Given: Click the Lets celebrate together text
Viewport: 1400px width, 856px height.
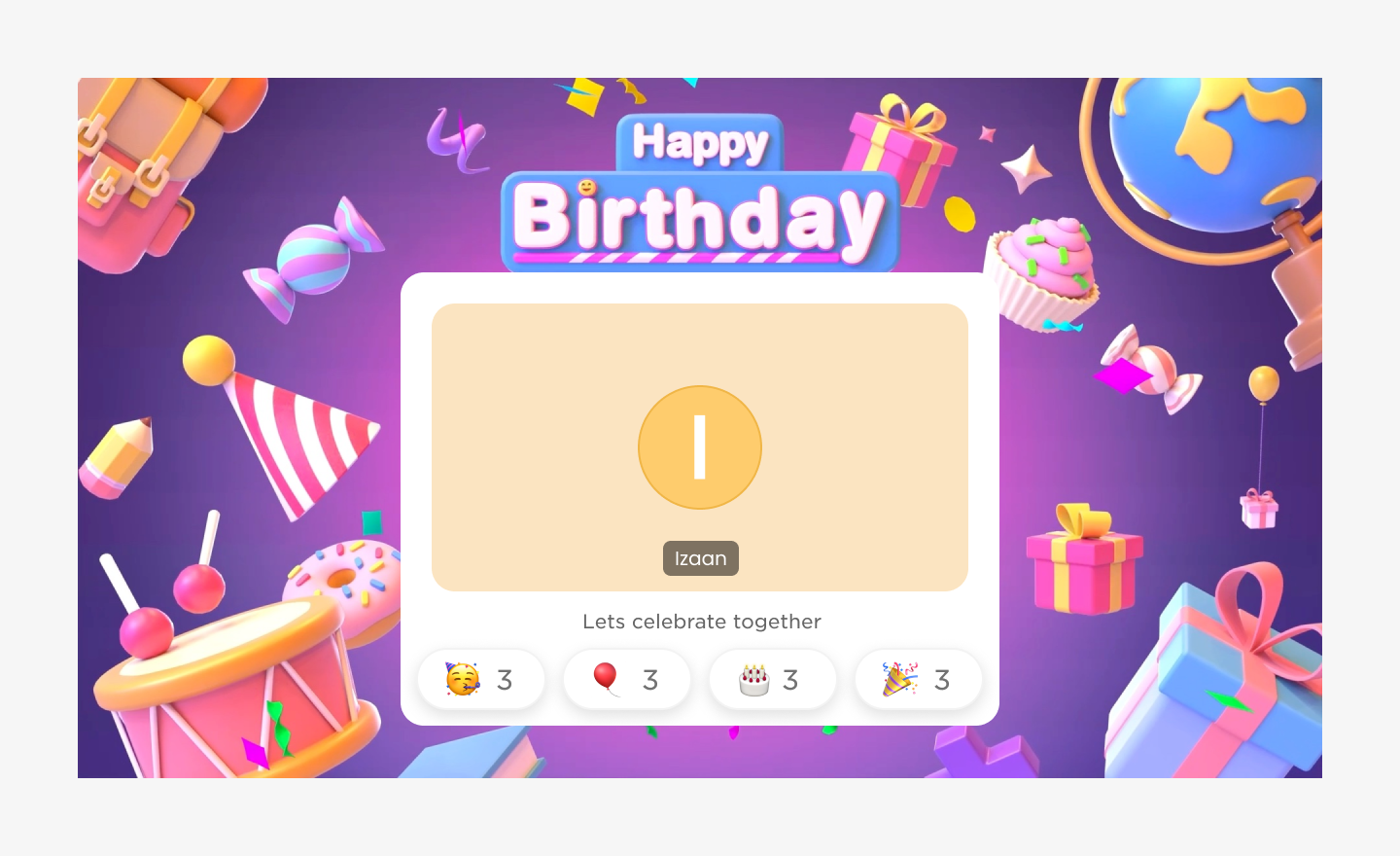Looking at the screenshot, I should coord(702,622).
